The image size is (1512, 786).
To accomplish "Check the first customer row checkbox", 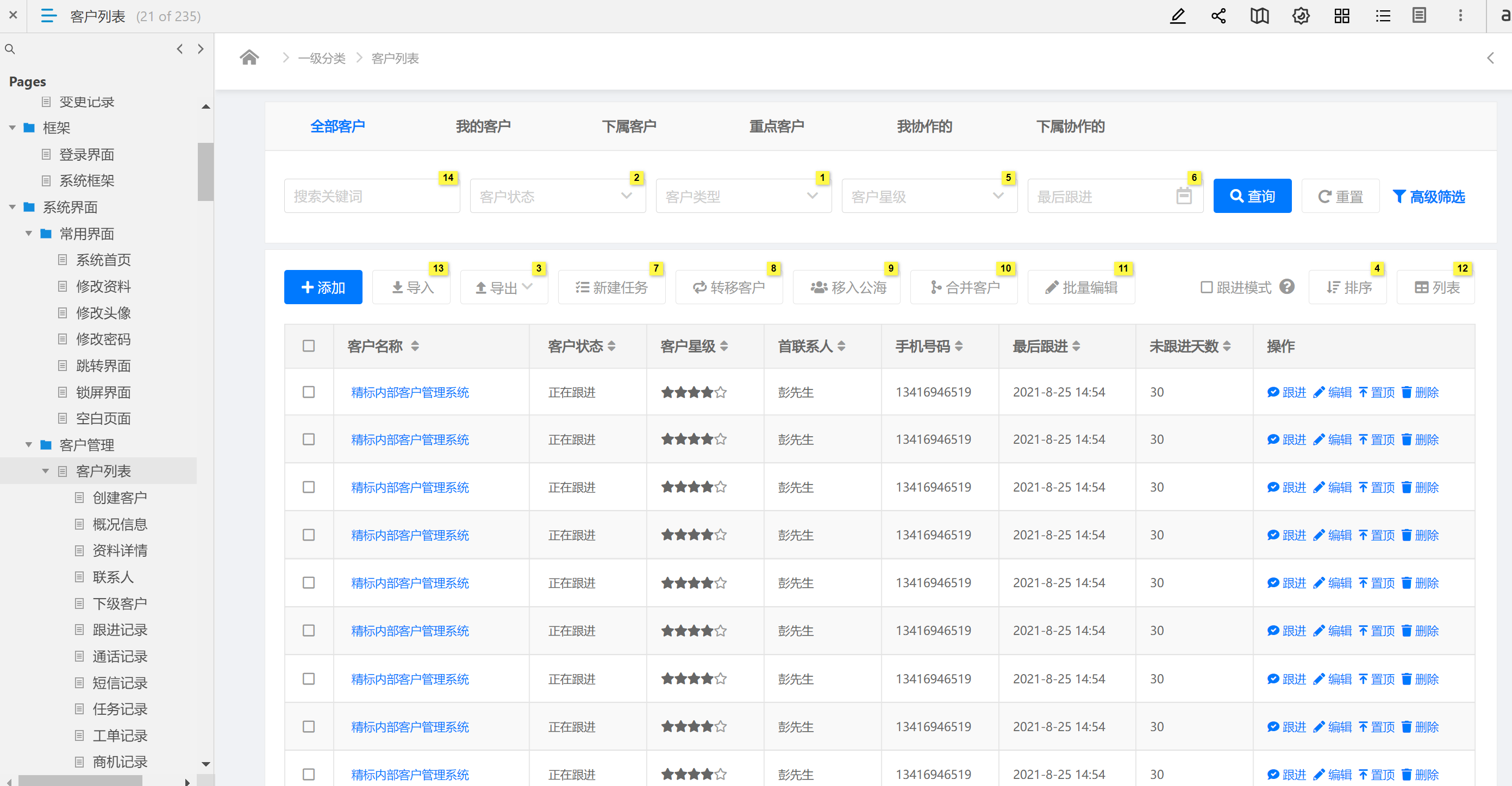I will click(309, 392).
